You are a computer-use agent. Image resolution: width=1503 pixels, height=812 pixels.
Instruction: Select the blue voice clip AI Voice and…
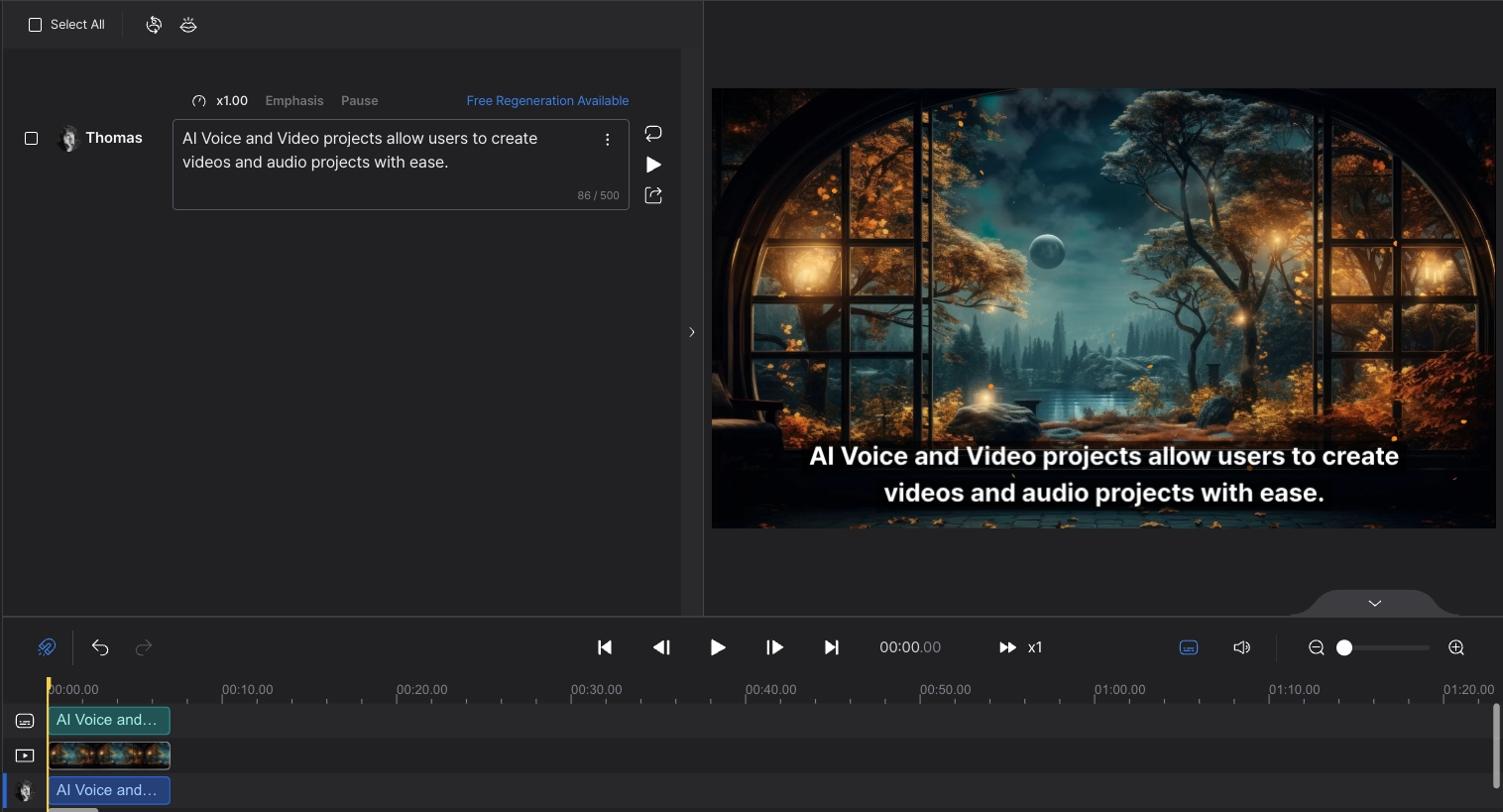(109, 790)
